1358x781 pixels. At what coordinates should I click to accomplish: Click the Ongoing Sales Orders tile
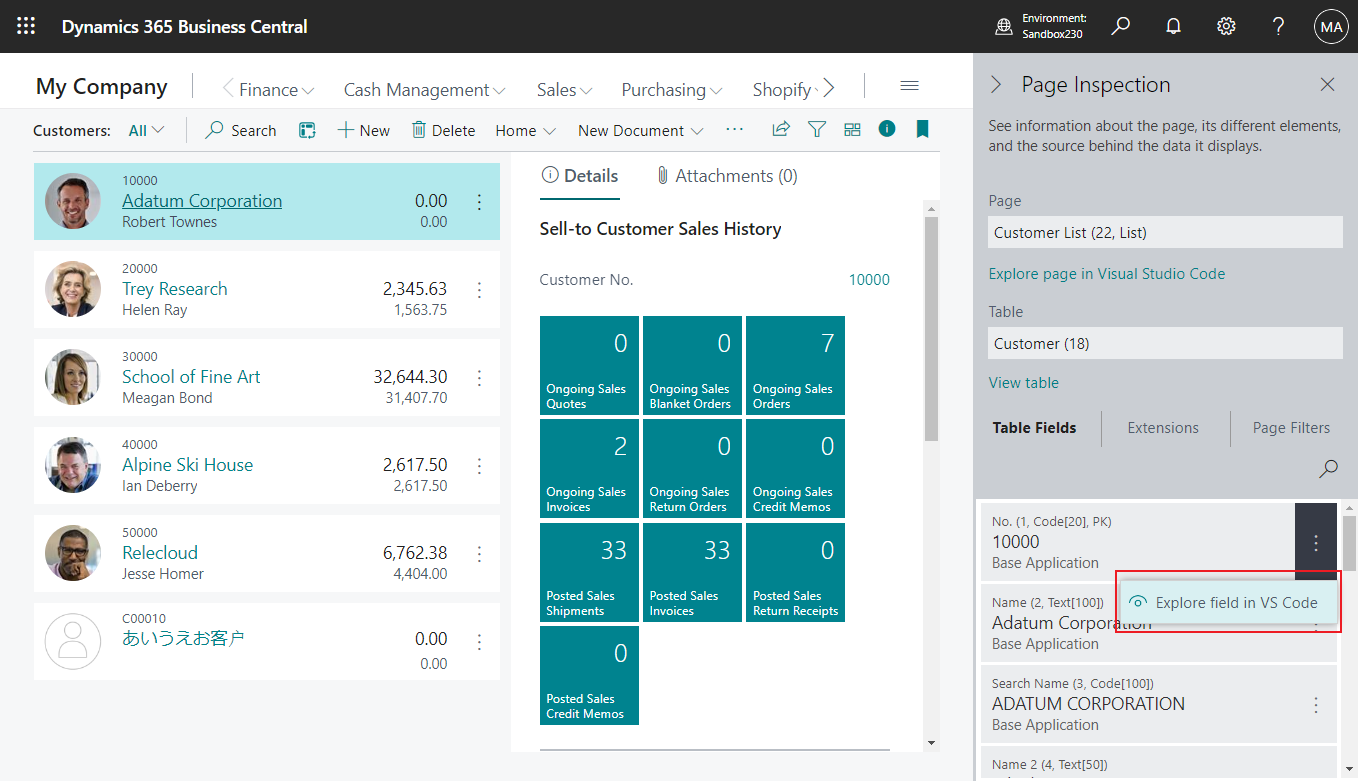[x=795, y=365]
